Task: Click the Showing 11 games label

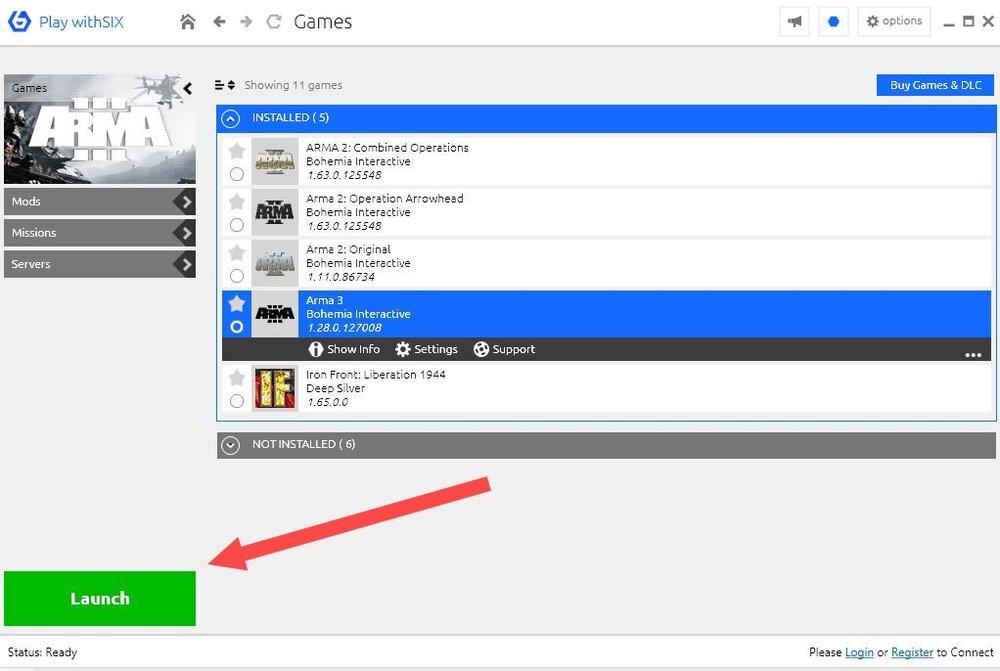Action: click(x=293, y=85)
